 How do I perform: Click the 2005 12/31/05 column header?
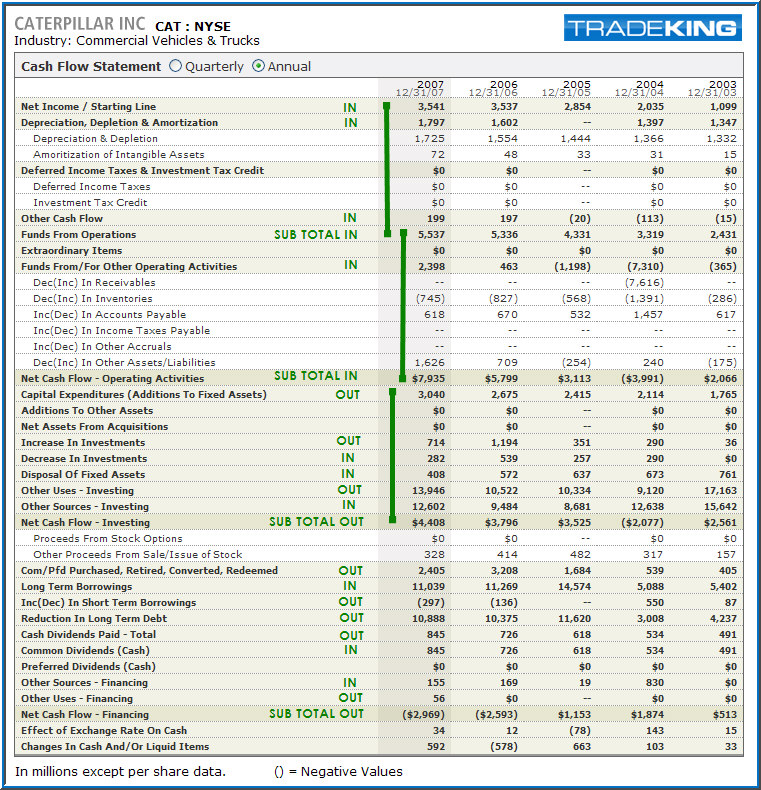566,88
